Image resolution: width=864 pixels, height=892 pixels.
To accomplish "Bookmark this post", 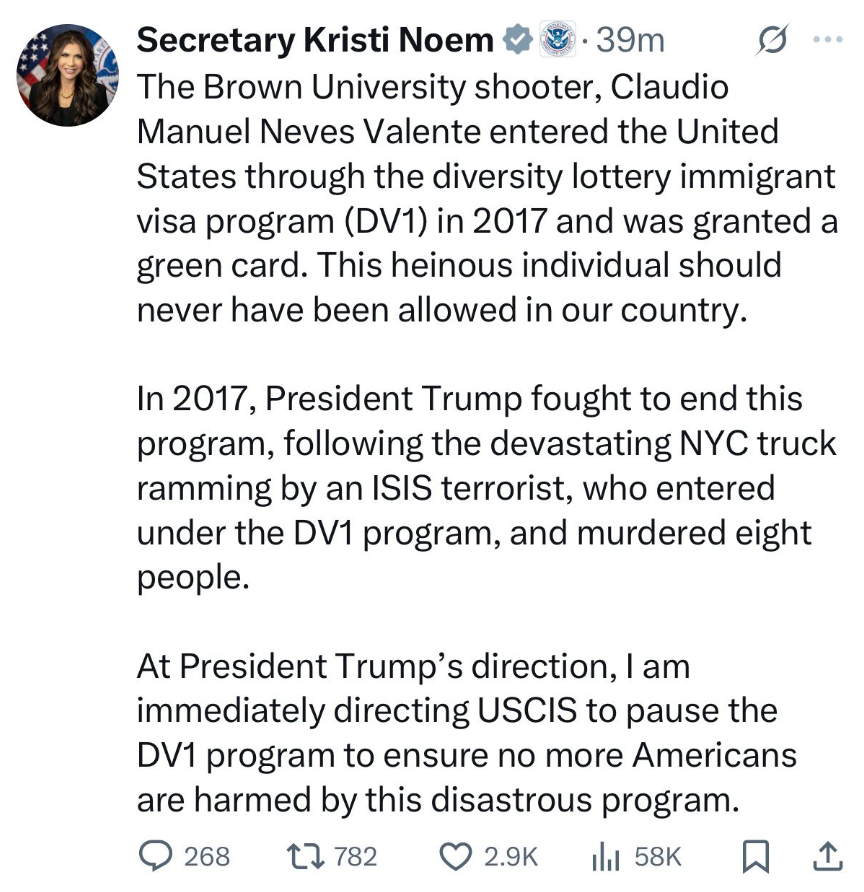I will pos(756,856).
